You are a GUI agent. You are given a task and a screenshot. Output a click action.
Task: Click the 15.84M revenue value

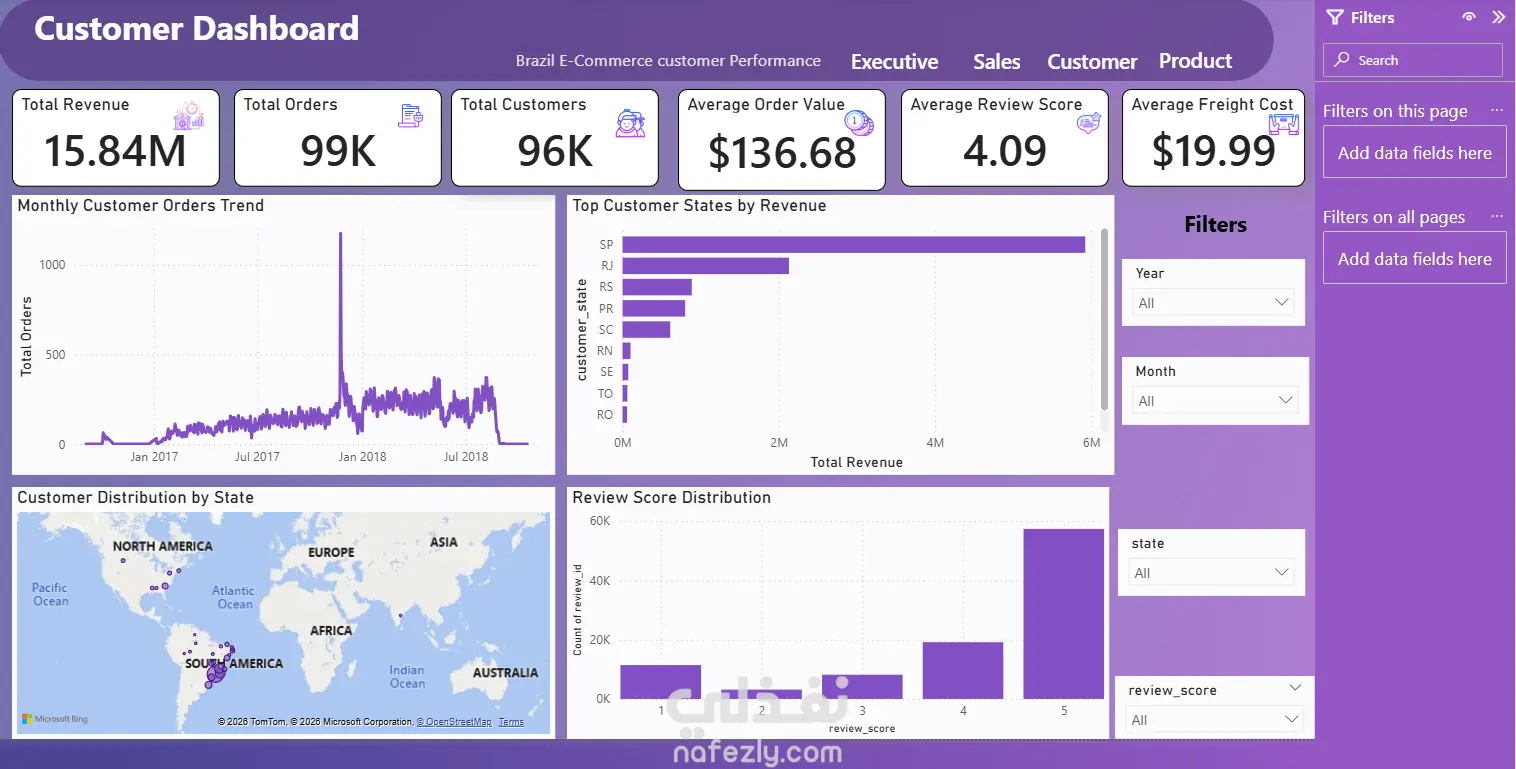tap(115, 150)
